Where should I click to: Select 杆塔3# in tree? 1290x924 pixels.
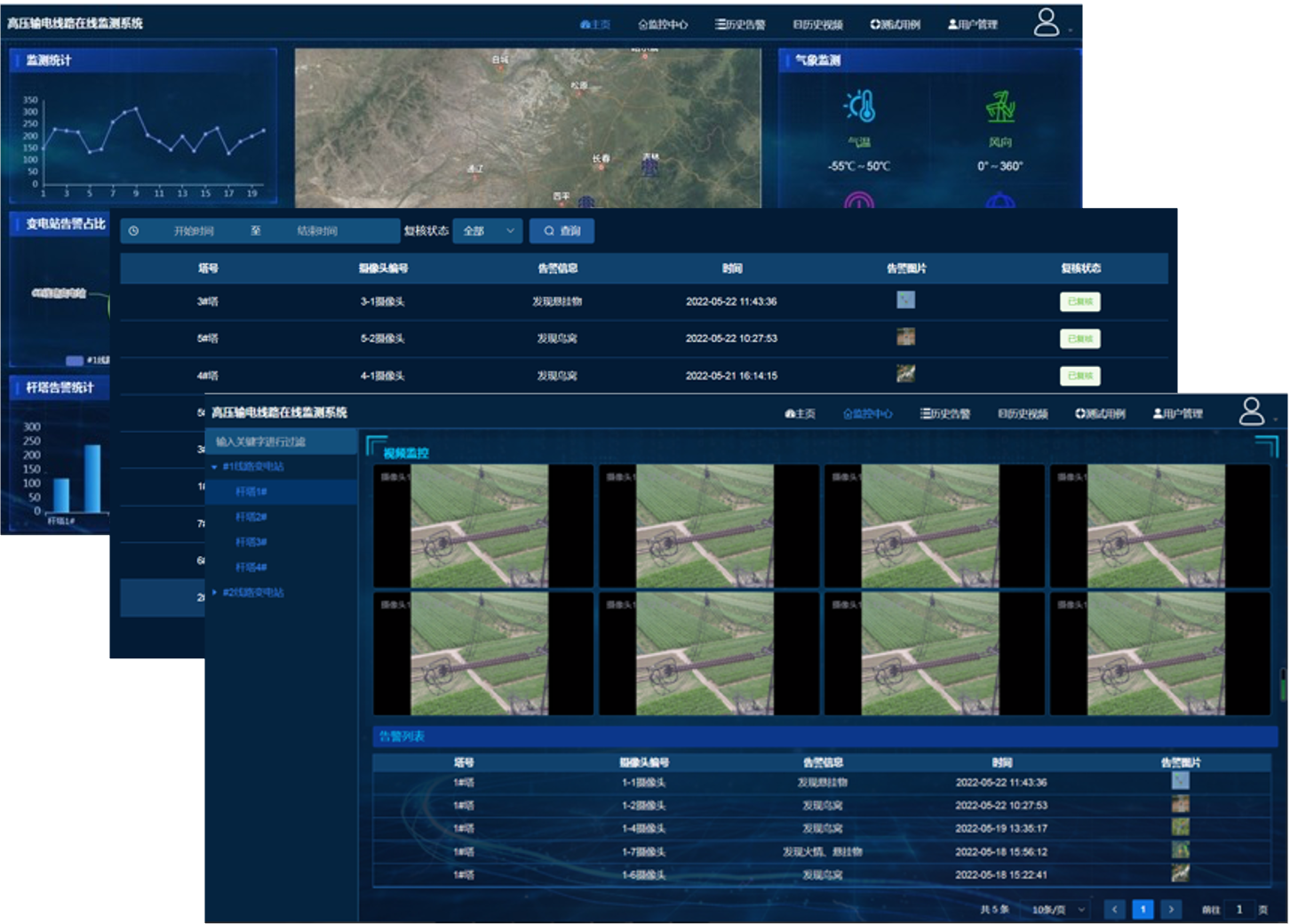[282, 542]
